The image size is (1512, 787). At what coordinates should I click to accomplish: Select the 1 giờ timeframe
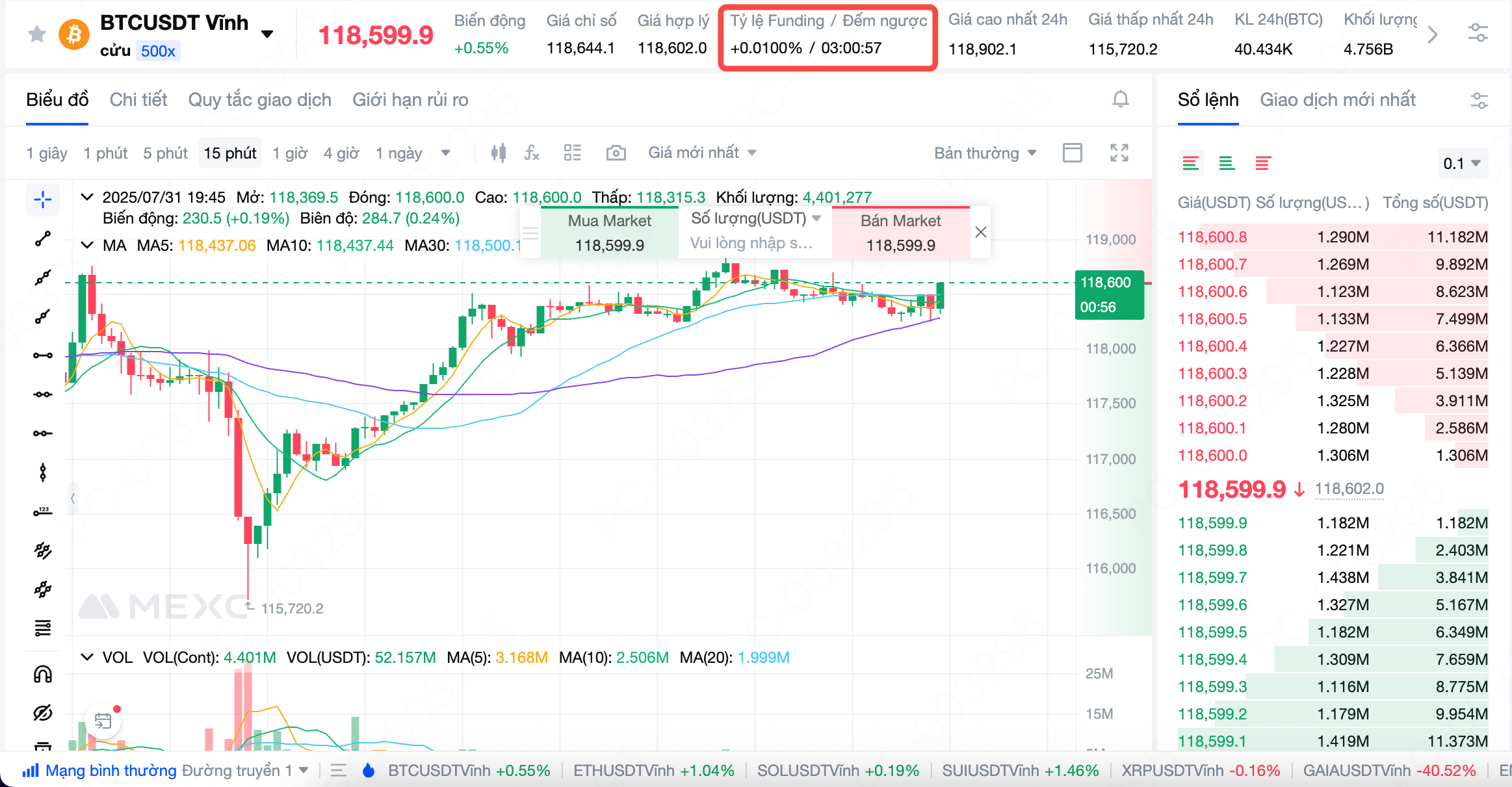(290, 153)
